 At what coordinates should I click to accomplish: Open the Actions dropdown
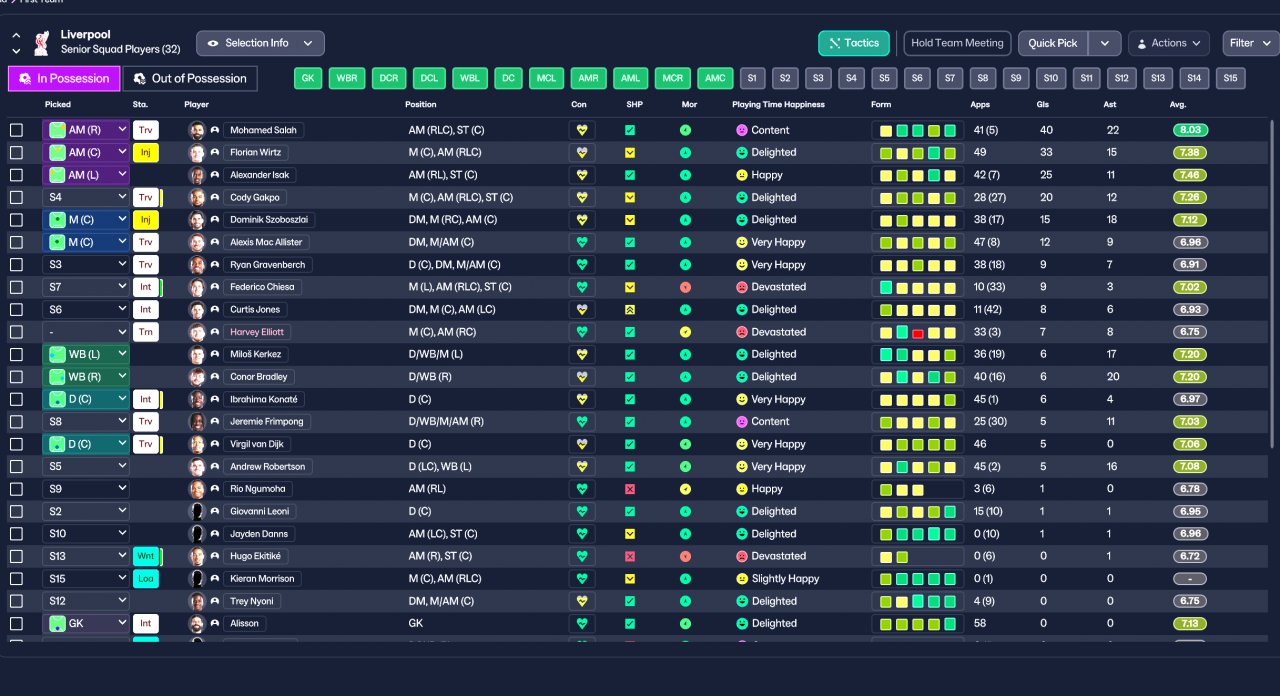point(1168,43)
